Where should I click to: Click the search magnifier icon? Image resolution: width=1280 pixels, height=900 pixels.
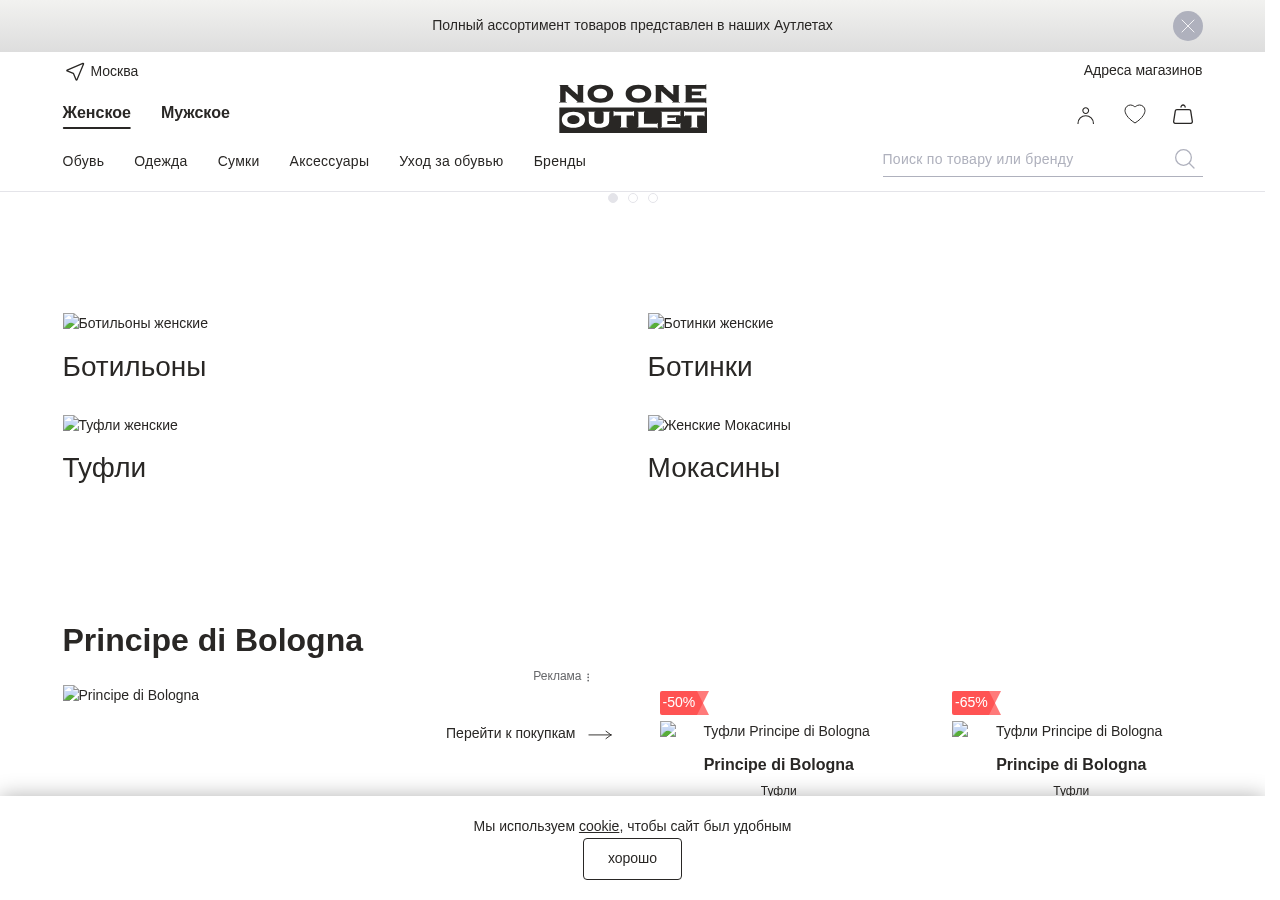click(x=1185, y=159)
